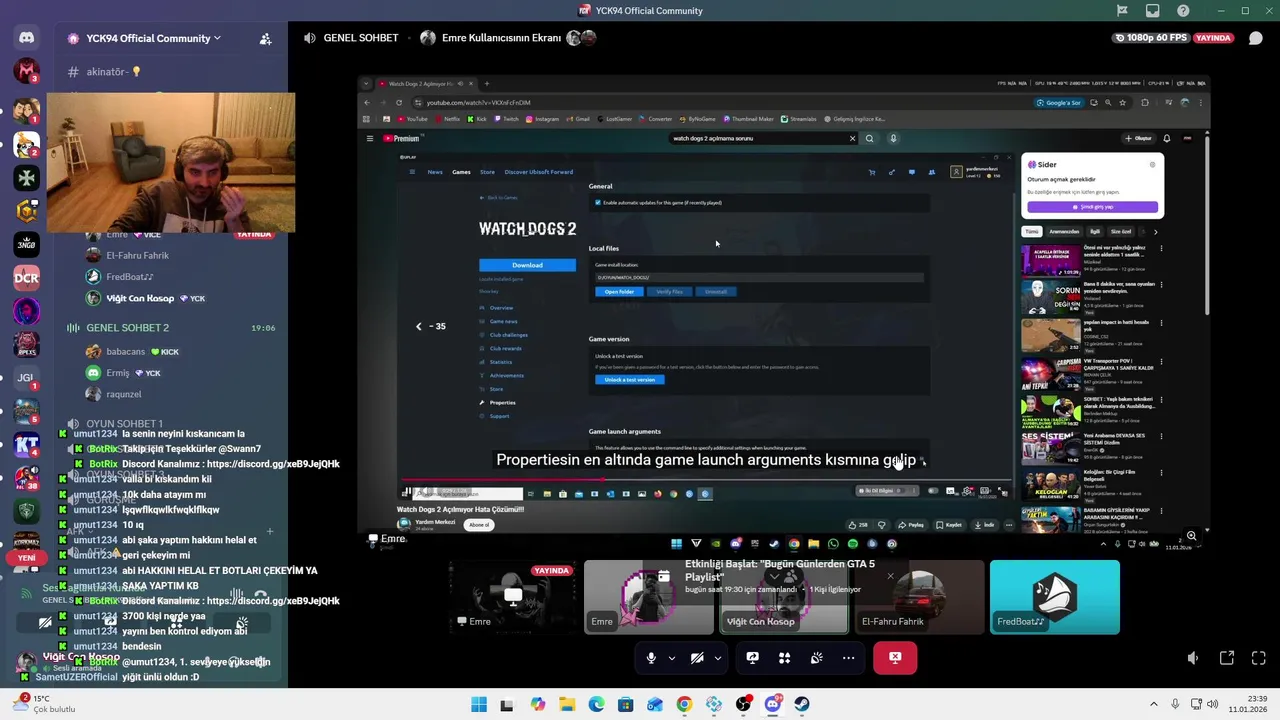Collapse the GTA 5 event popup chevron
This screenshot has width=1280, height=720.
[773, 577]
